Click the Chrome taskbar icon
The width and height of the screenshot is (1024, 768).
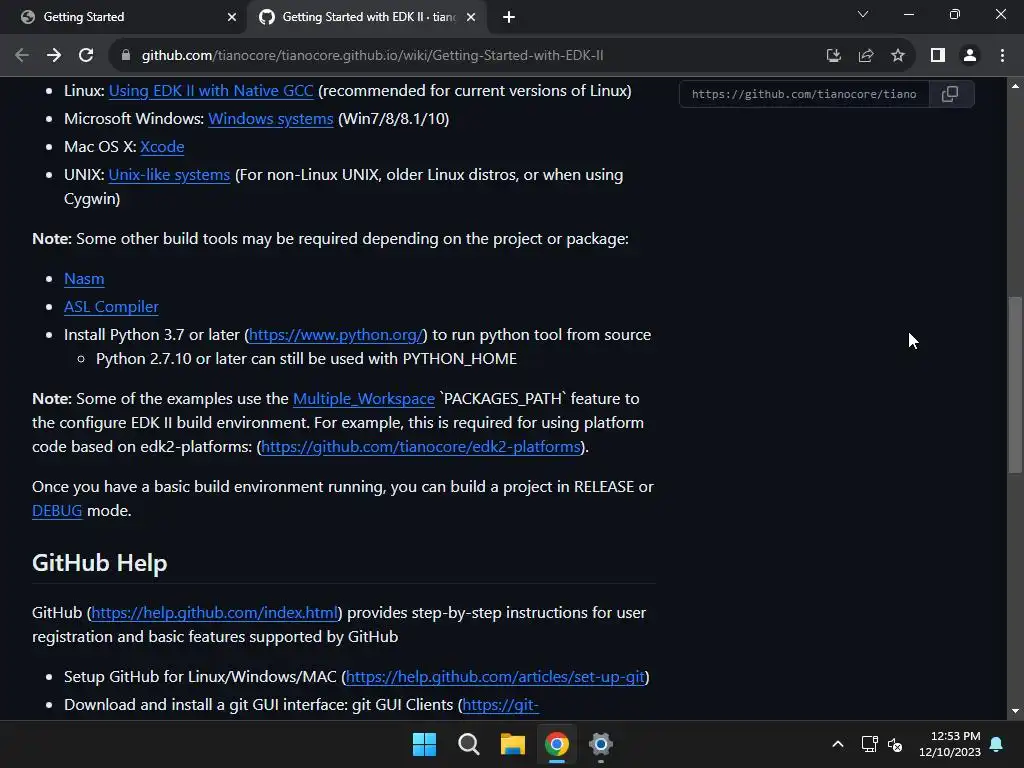[x=557, y=744]
